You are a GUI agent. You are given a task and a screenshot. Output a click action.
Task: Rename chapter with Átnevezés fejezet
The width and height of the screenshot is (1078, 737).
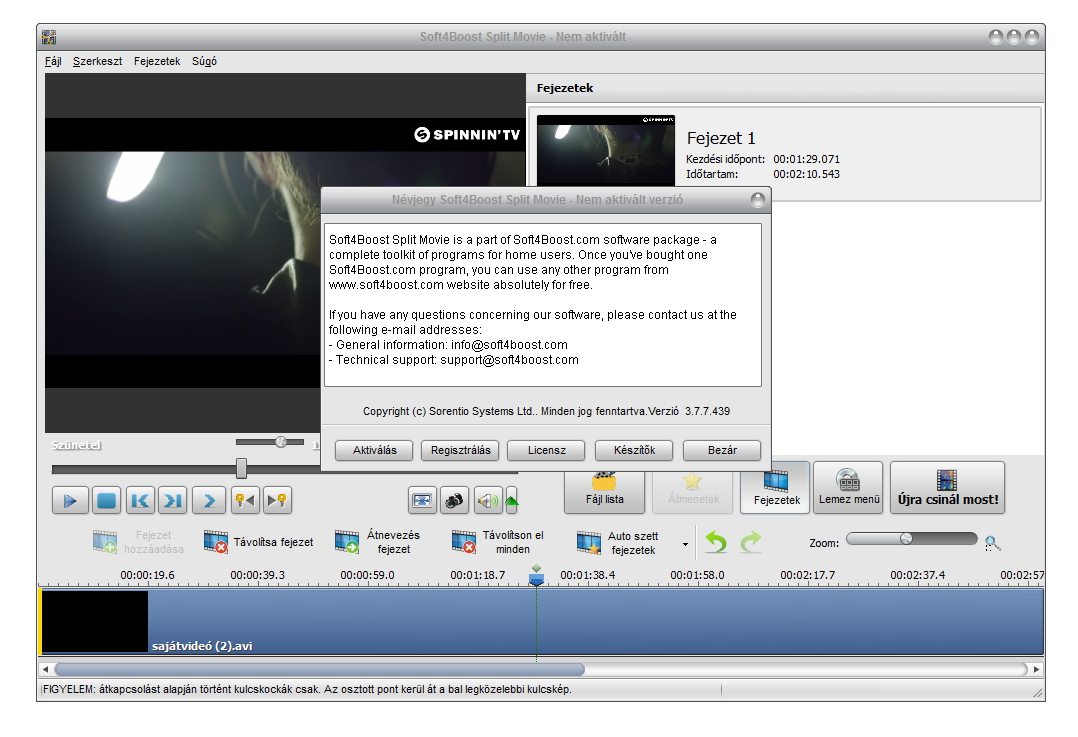377,542
